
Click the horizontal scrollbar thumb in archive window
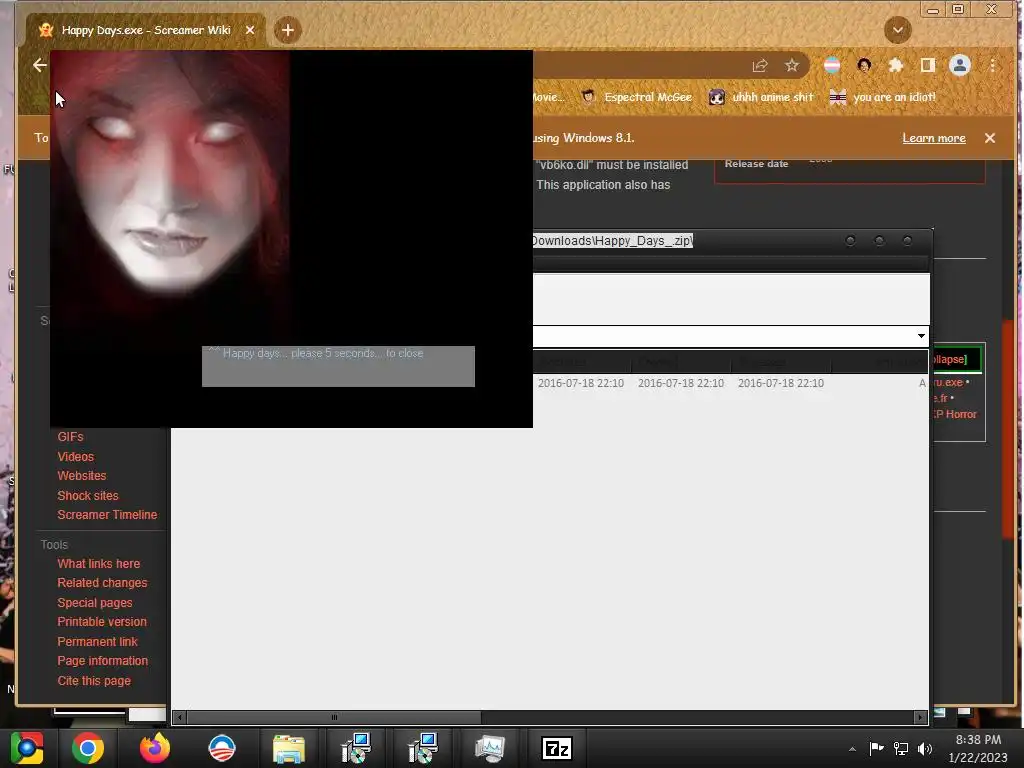pyautogui.click(x=334, y=717)
